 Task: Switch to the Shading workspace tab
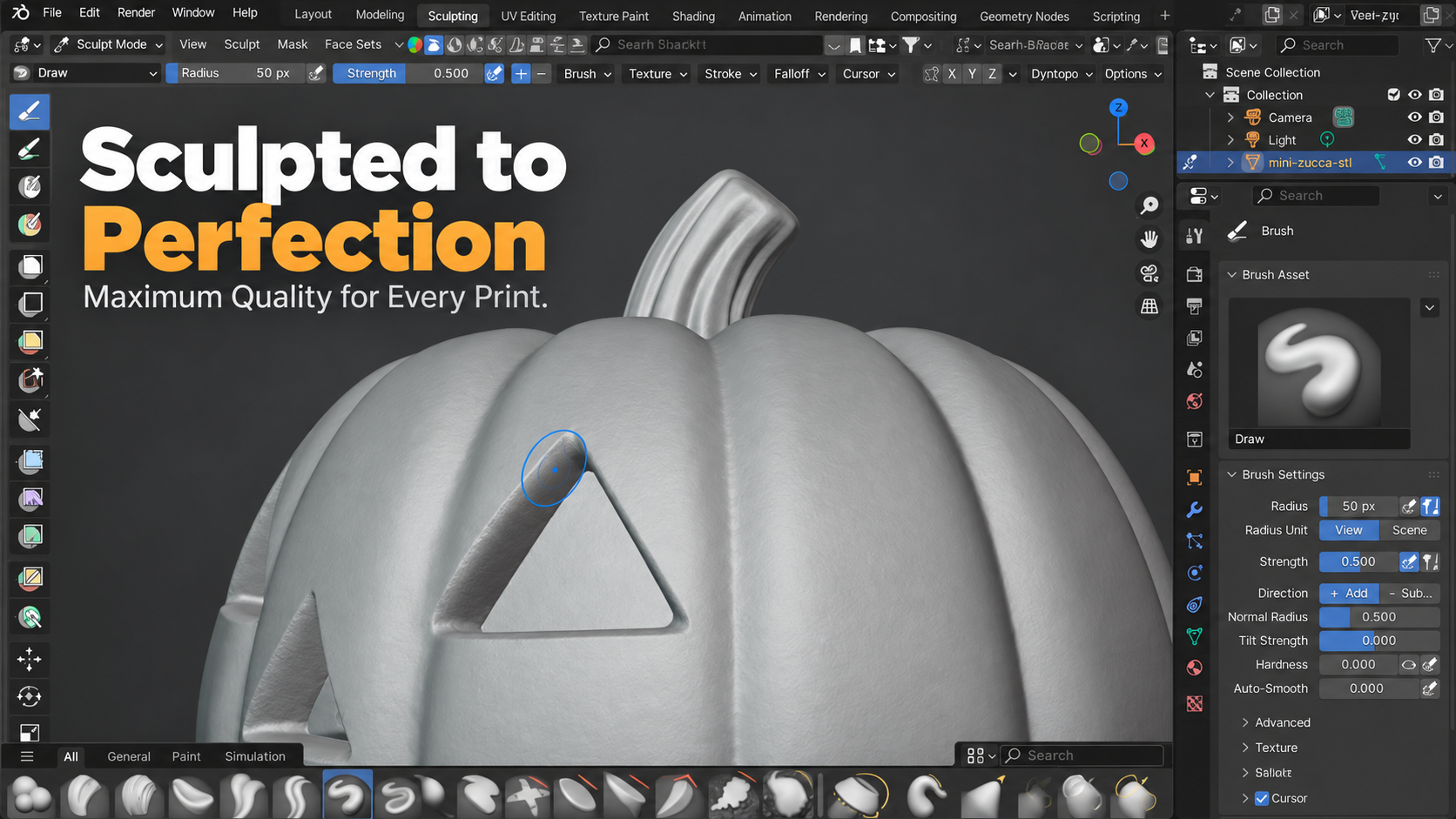pos(693,16)
